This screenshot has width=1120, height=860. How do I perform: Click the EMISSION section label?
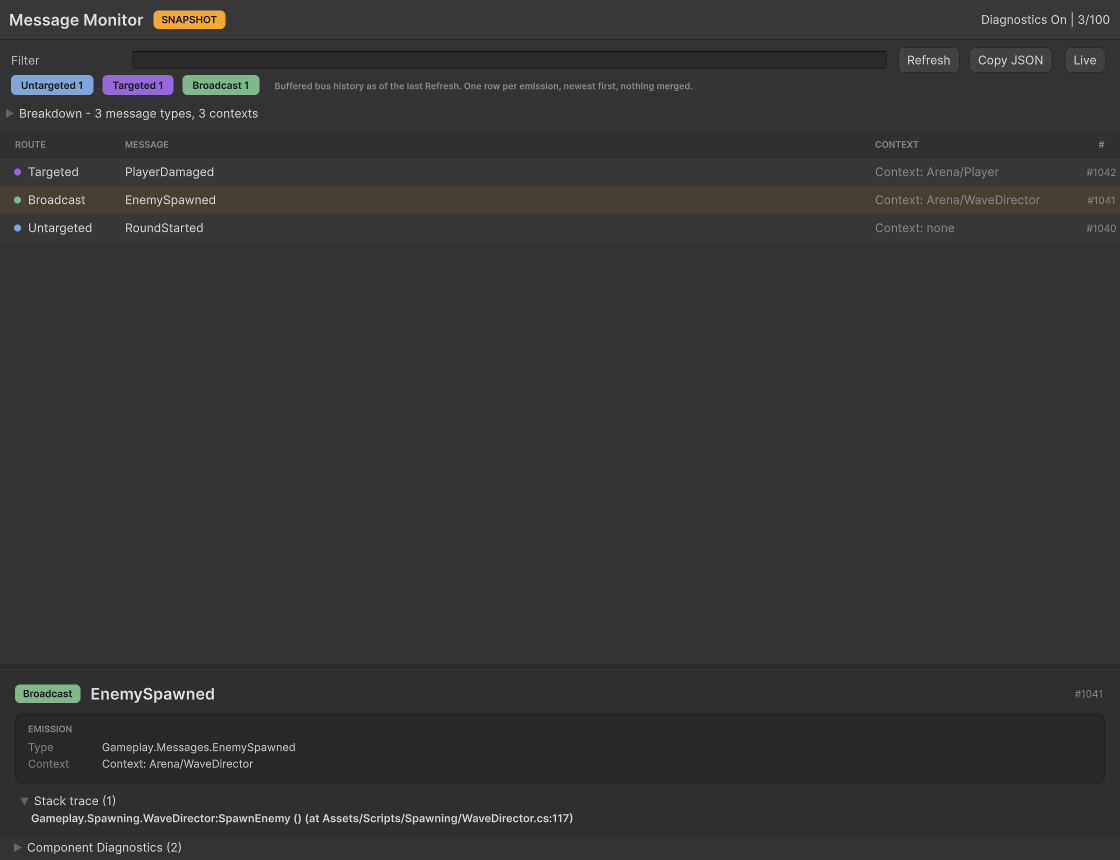pos(50,729)
